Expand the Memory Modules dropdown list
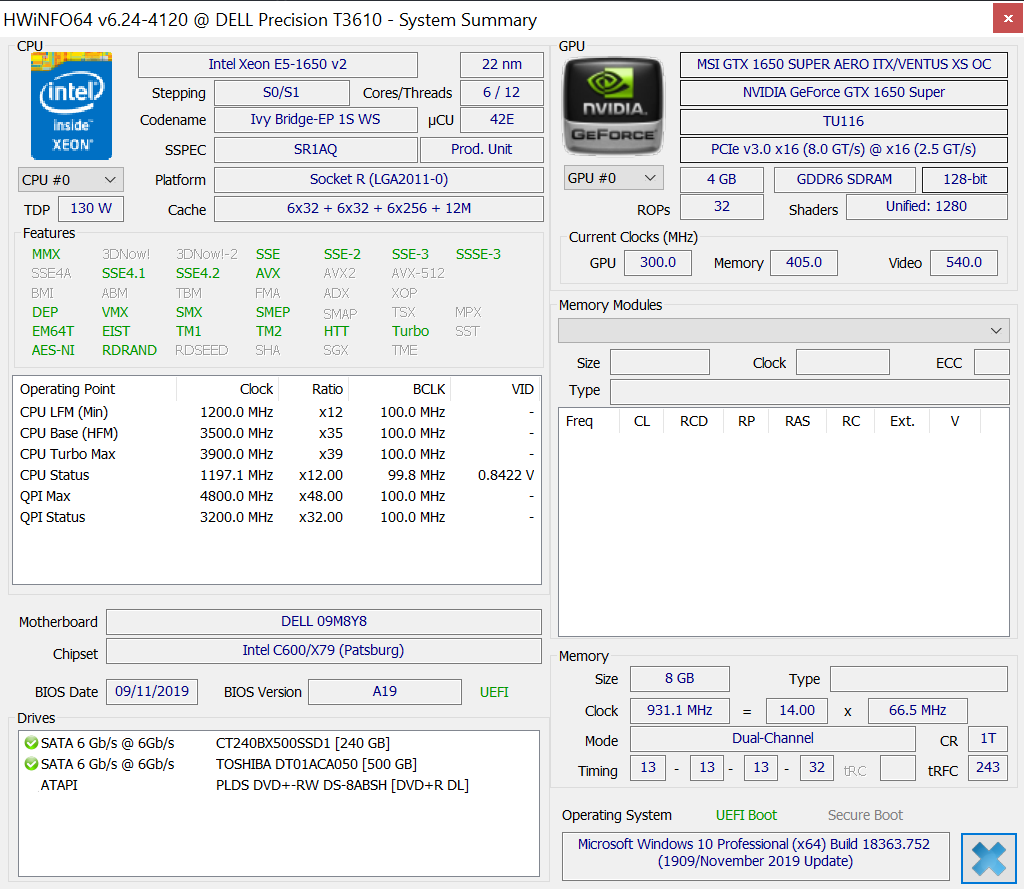 pyautogui.click(x=784, y=331)
